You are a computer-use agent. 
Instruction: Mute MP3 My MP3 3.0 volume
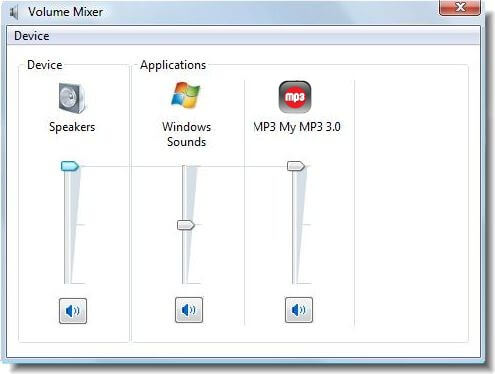point(299,310)
